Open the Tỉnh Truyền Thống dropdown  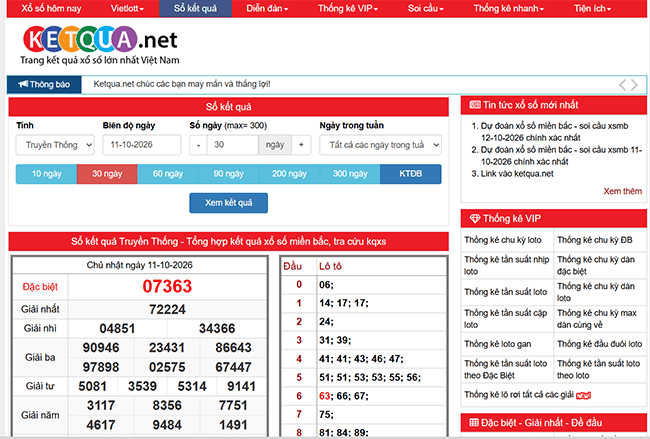55,145
